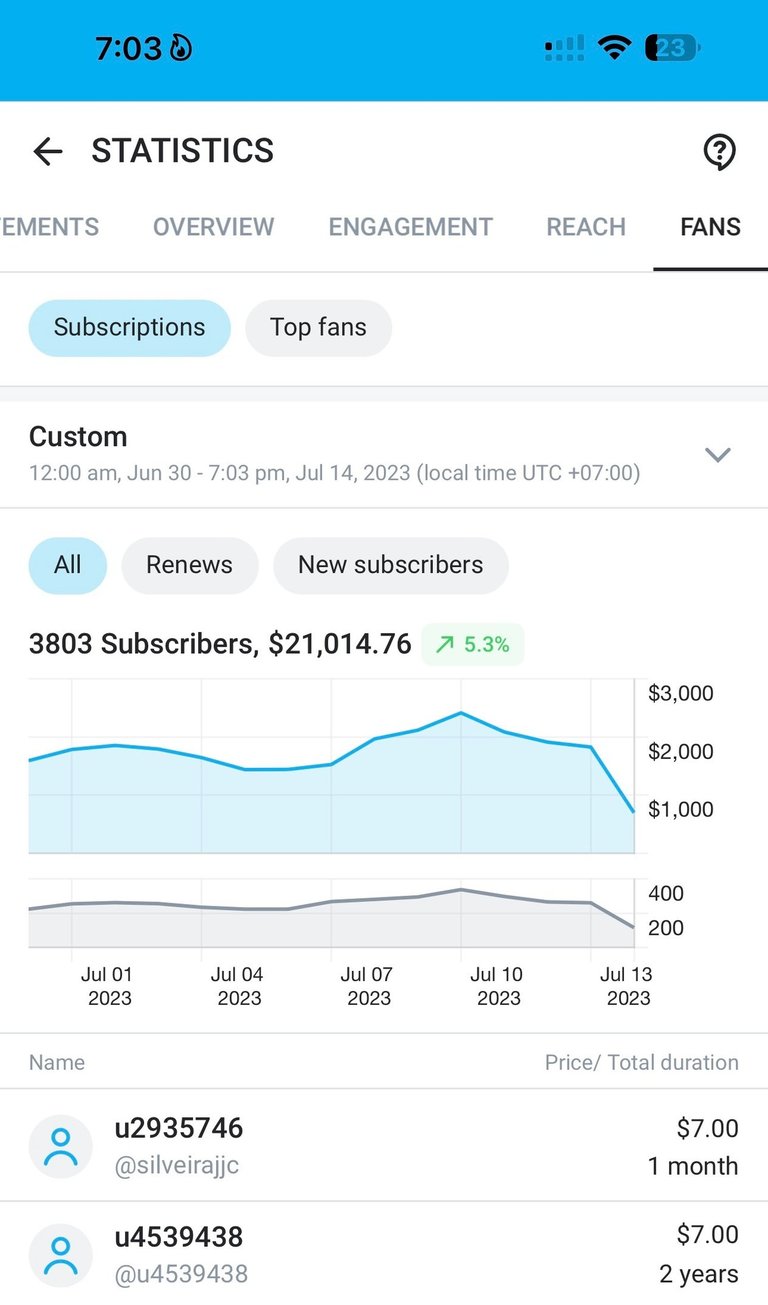Tap the Jul 10 peak on earnings chart

coord(461,713)
